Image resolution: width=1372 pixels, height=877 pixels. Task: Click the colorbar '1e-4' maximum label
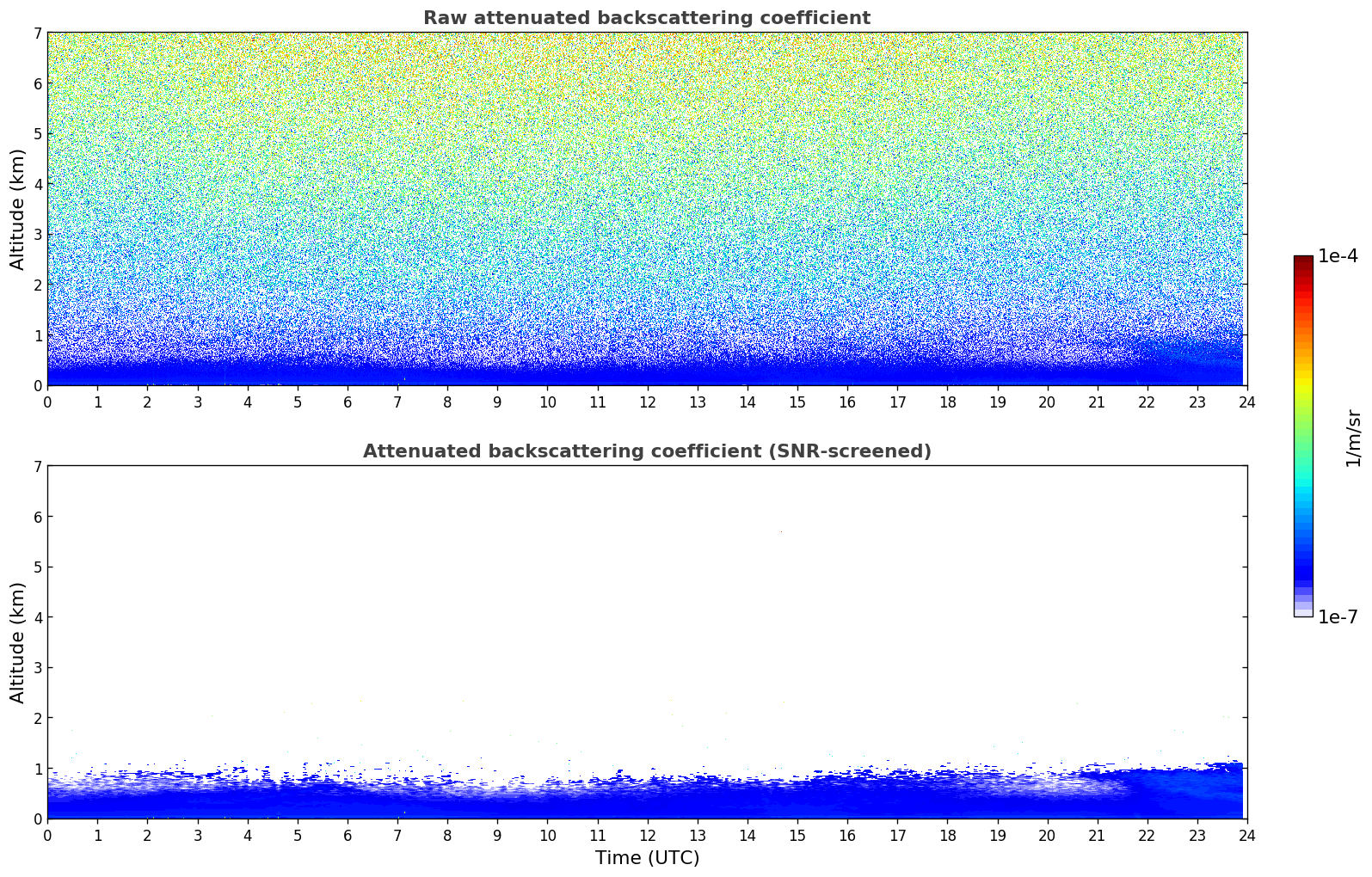(x=1338, y=256)
